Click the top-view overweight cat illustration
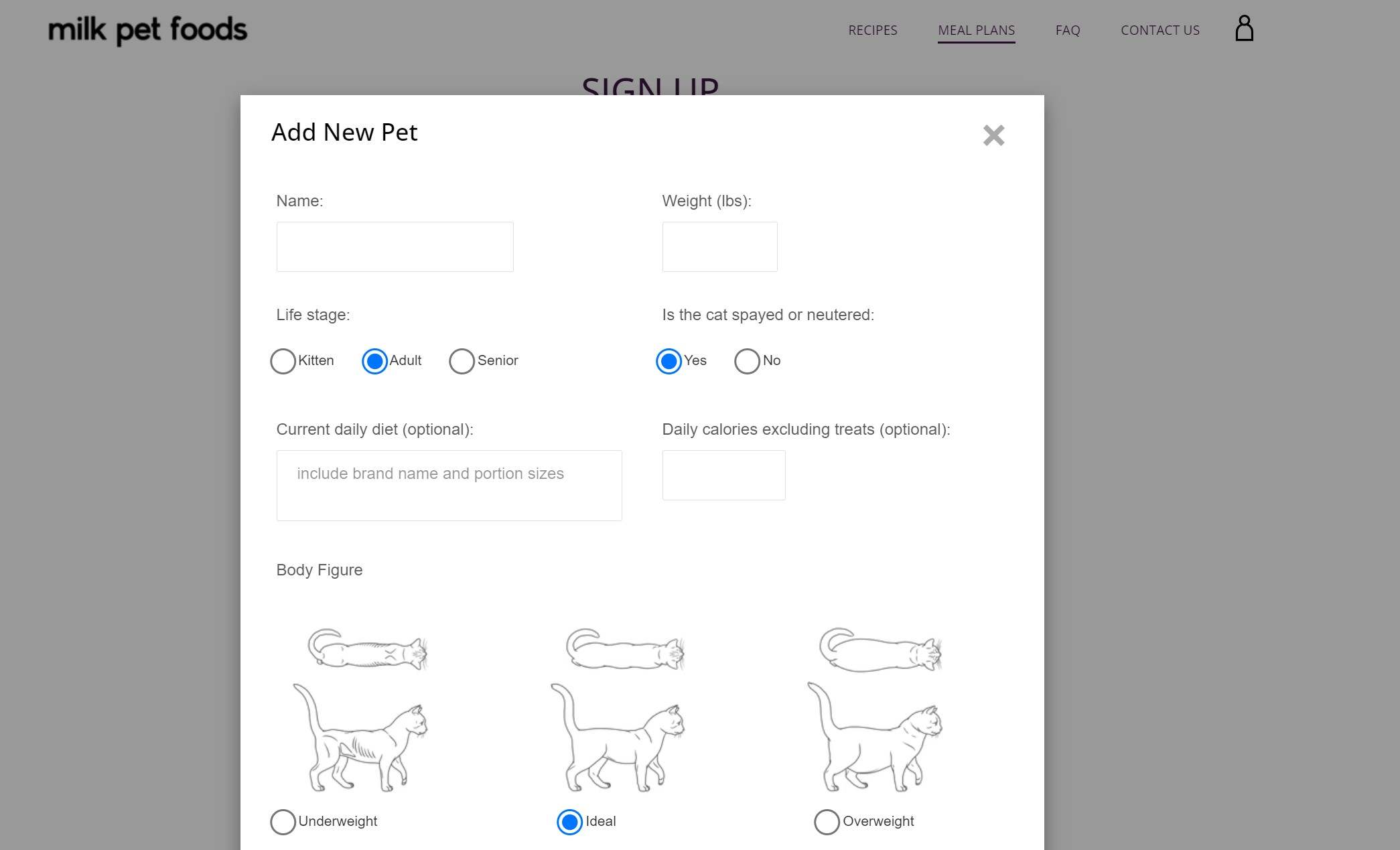Screen dimensions: 1400x850 (x=878, y=648)
